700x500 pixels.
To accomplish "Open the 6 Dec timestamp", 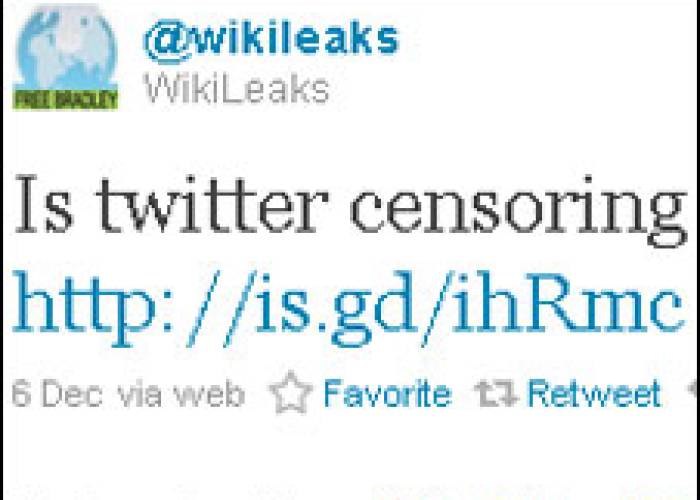I will point(57,395).
